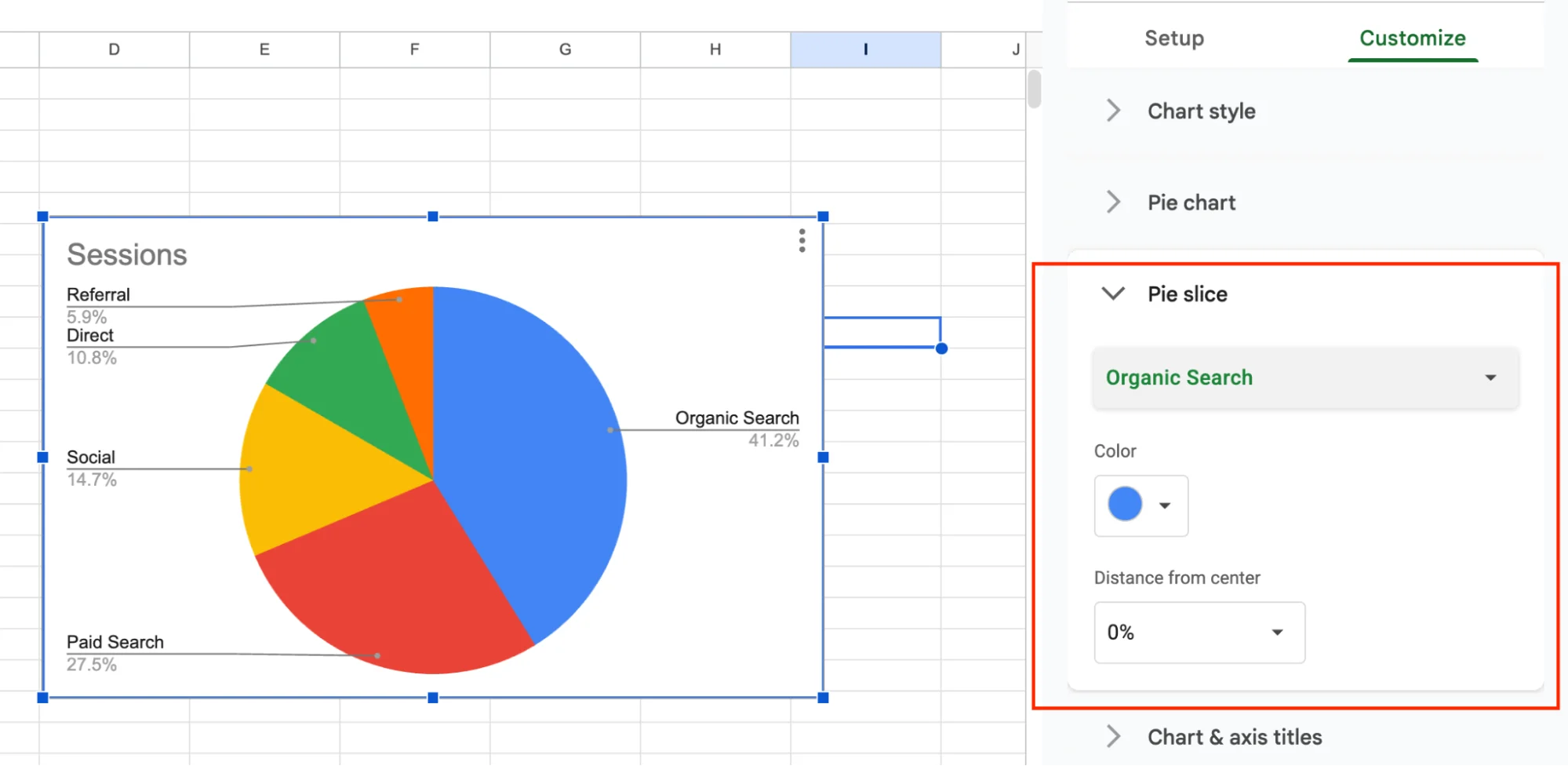Select the Customize tab
Screen dimensions: 1568x766
tap(1413, 38)
